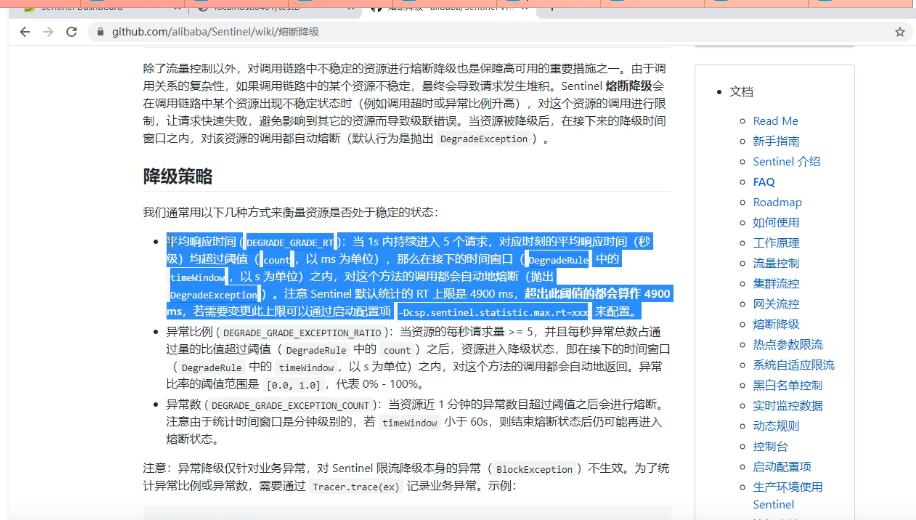Go back with the browser back arrow
This screenshot has width=916, height=520.
[x=25, y=32]
